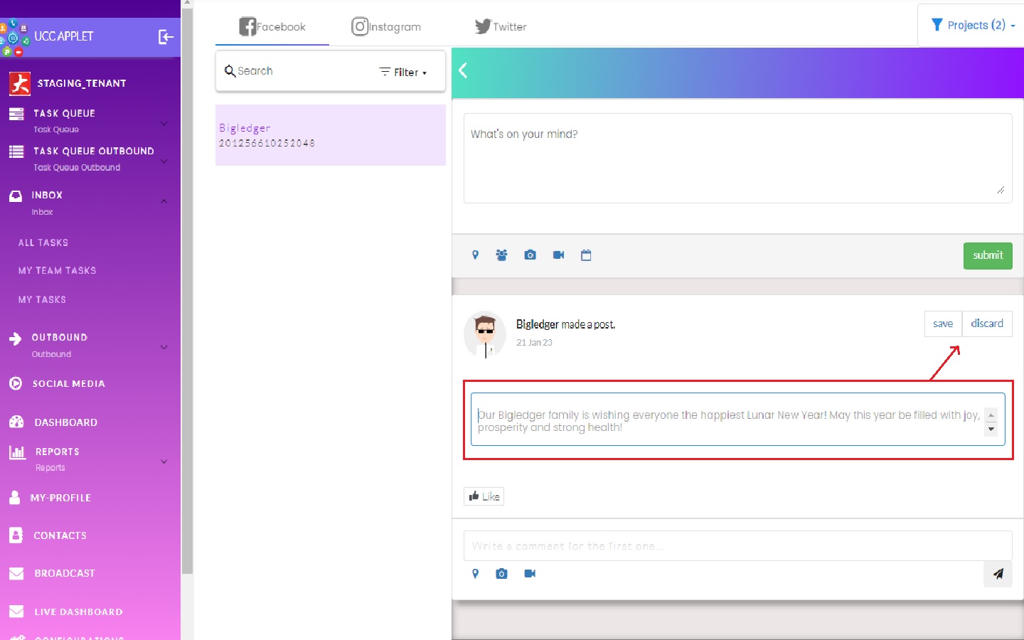Click the location pin icon in post composer
1024x640 pixels.
[x=475, y=255]
